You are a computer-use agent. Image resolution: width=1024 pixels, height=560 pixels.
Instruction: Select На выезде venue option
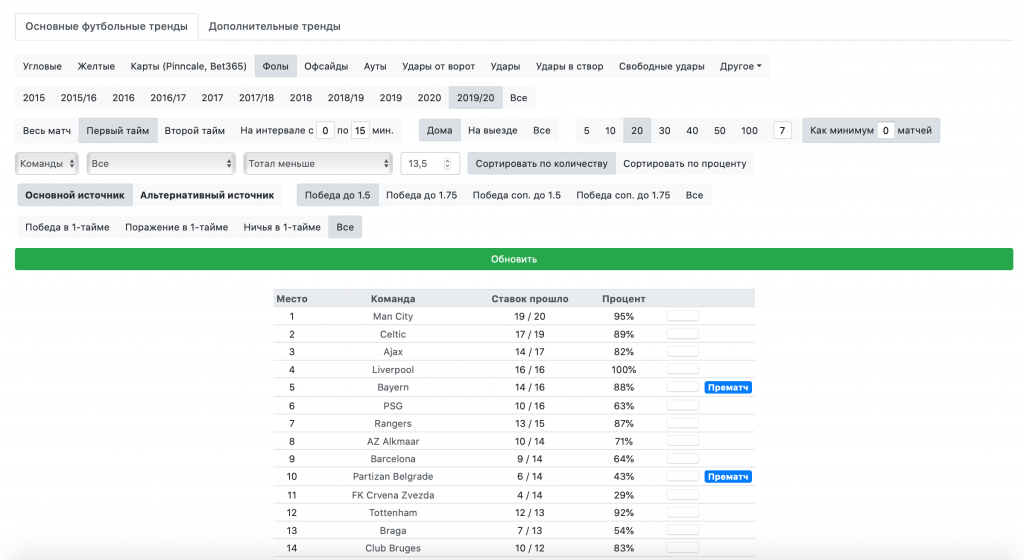coord(492,130)
